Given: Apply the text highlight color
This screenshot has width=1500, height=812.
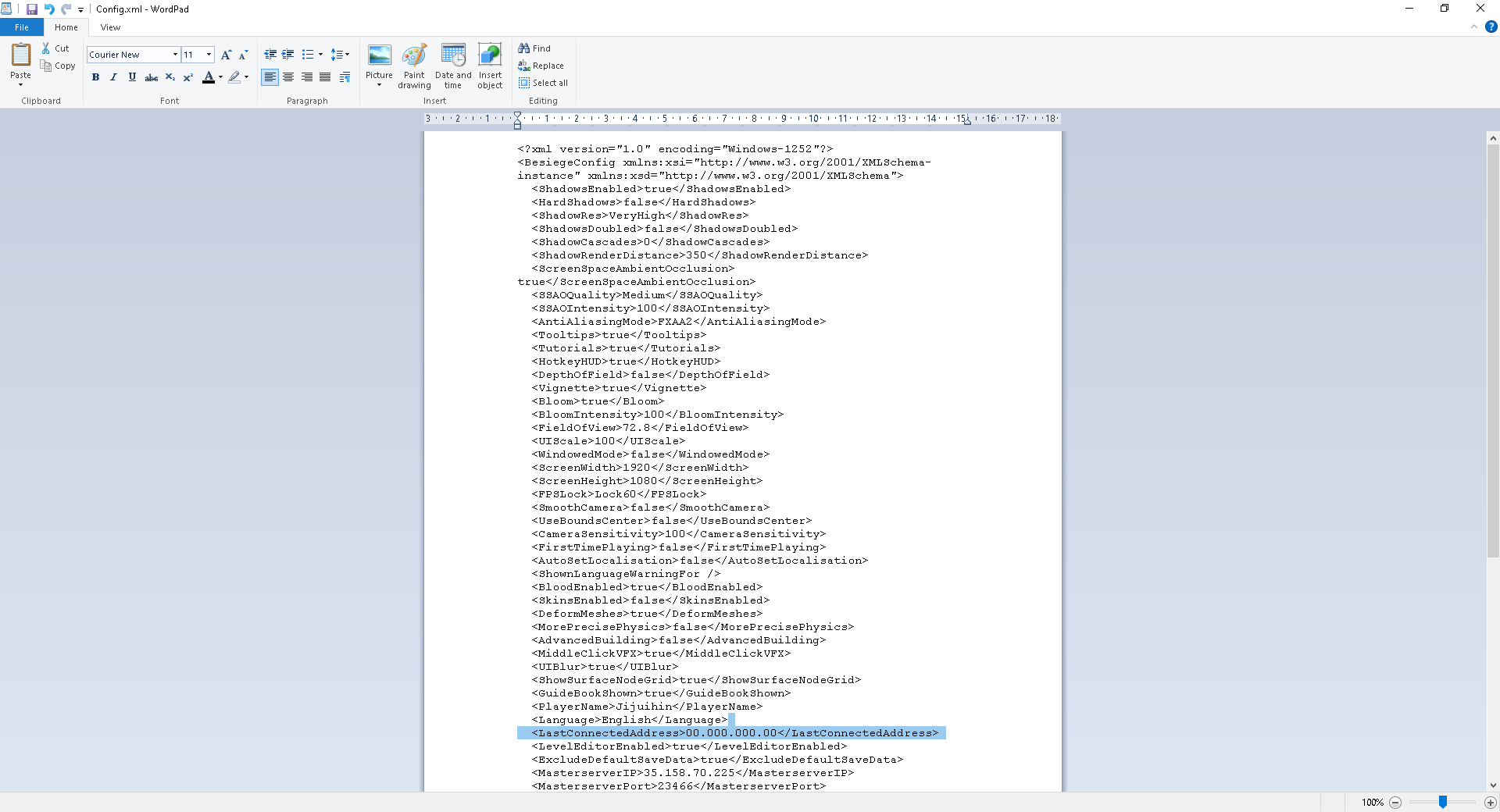Looking at the screenshot, I should point(234,77).
